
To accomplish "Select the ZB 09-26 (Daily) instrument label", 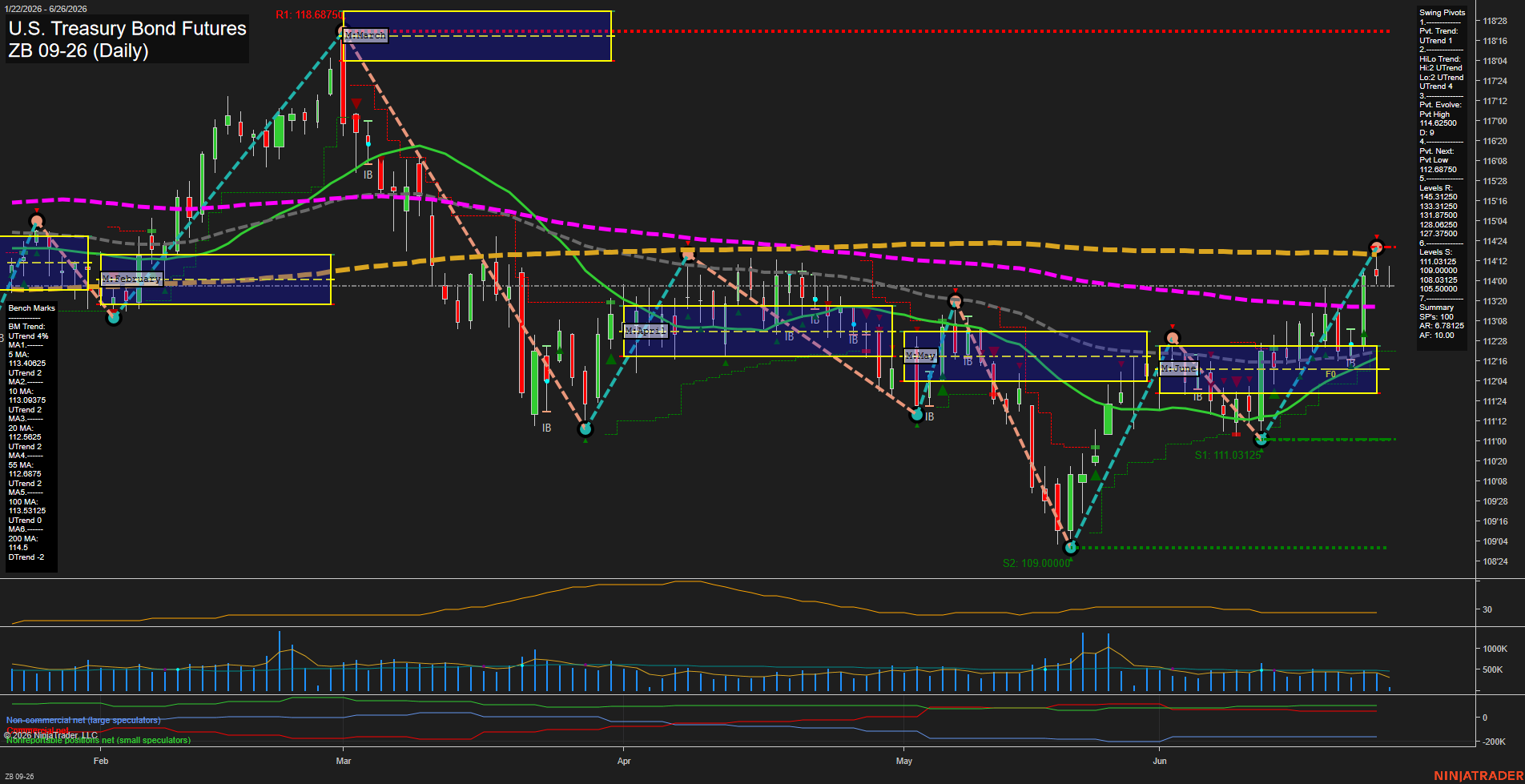I will click(78, 50).
